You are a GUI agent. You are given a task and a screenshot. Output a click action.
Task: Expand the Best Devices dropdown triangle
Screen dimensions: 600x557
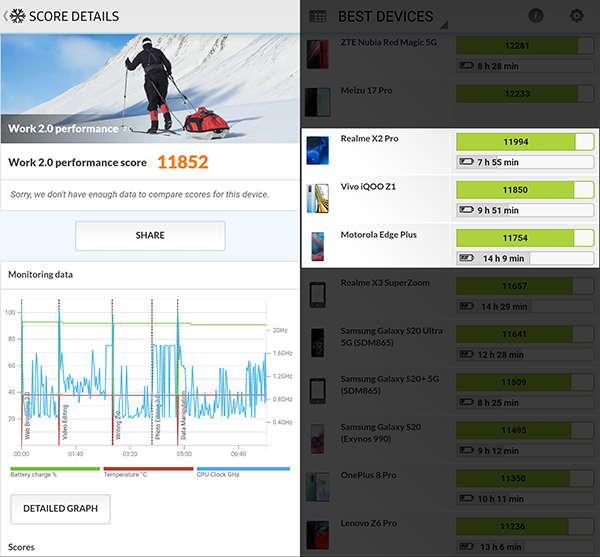[444, 25]
